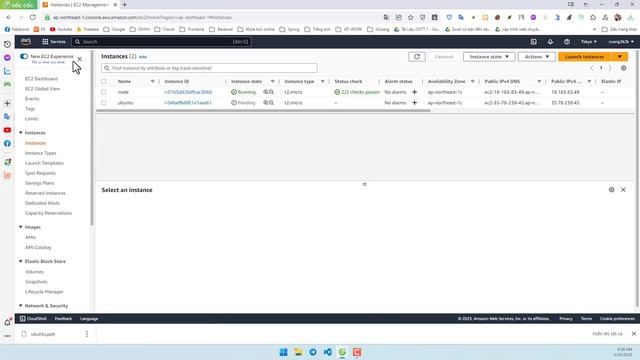The image size is (640, 360).
Task: Click Feedback in the footer
Action: 63,319
